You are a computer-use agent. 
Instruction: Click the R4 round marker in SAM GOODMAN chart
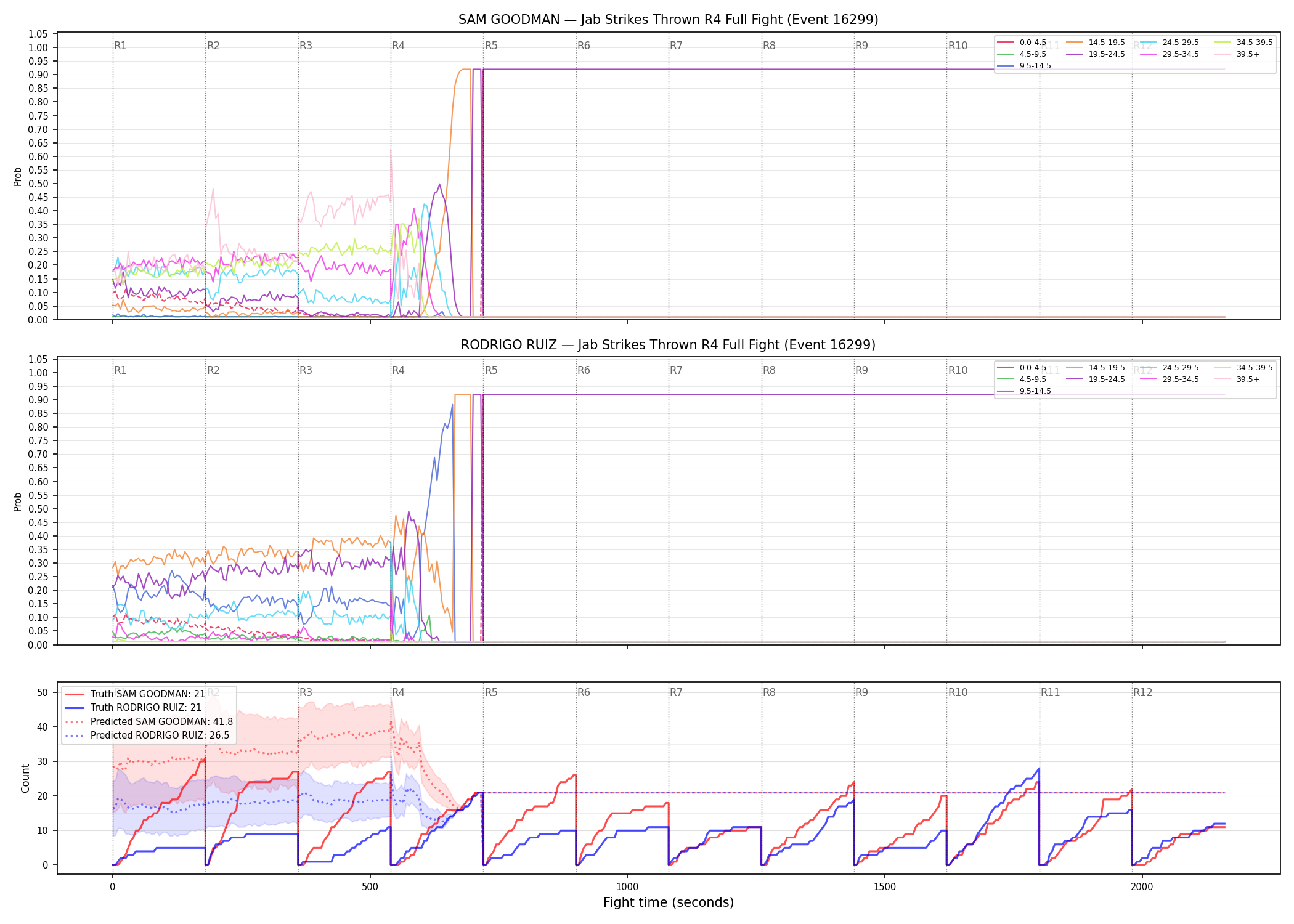pyautogui.click(x=398, y=46)
